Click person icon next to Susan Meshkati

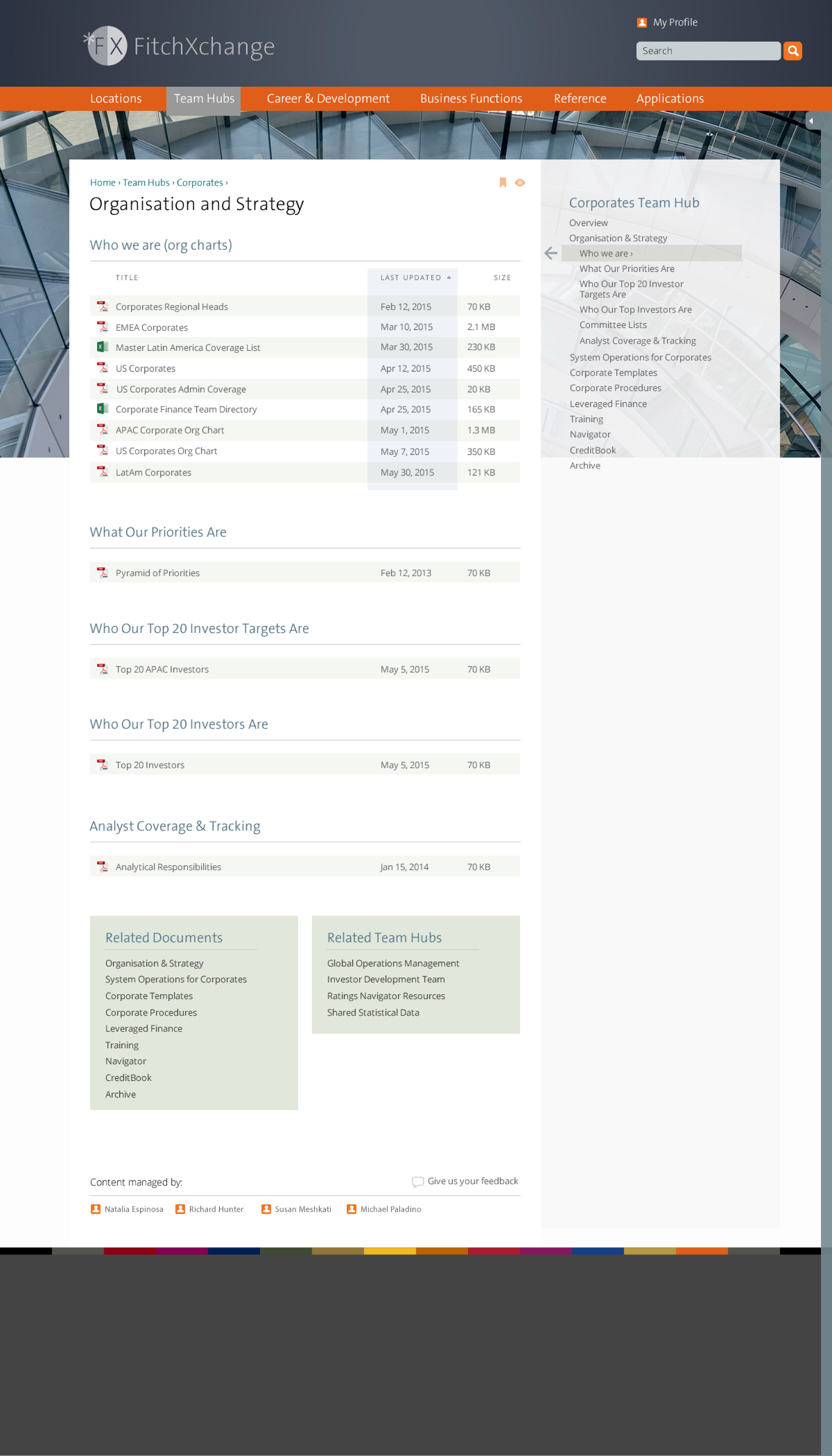point(266,1209)
